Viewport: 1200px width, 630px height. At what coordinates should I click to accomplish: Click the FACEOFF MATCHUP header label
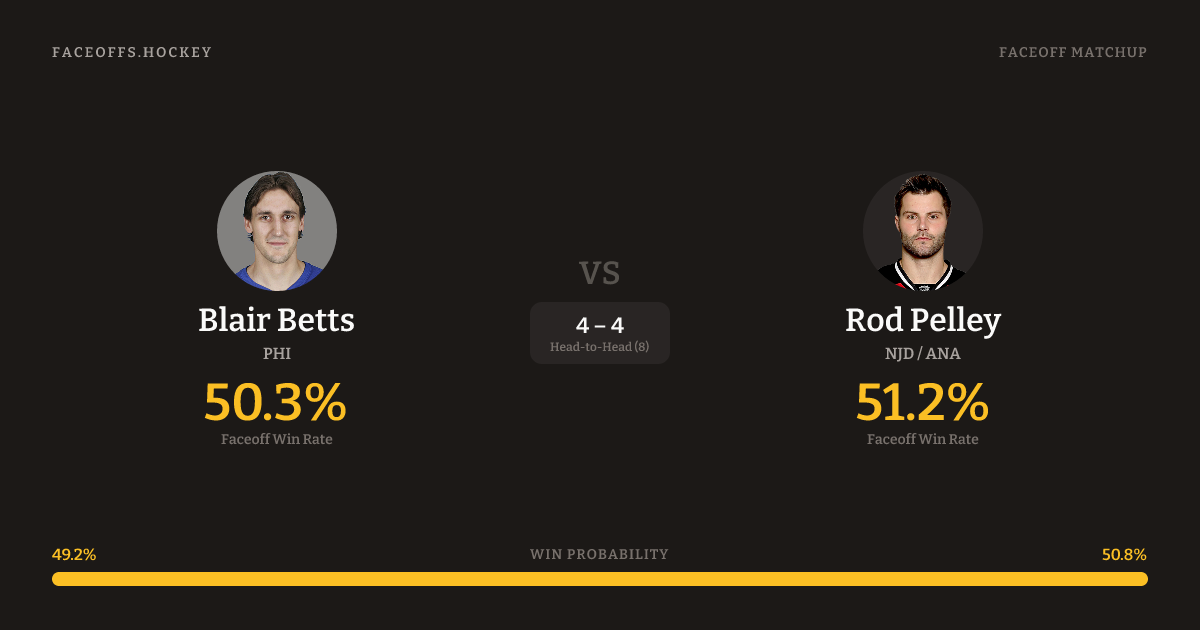point(1072,52)
